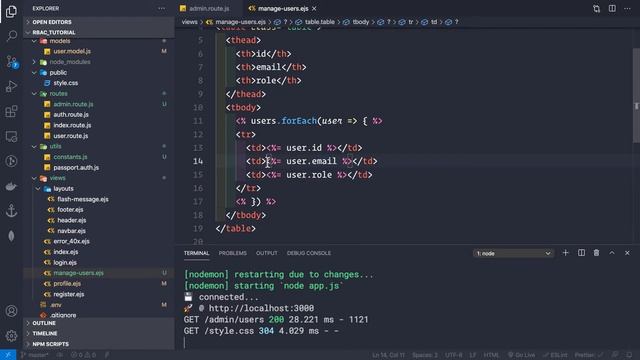
Task: Open Manage gear settings menu
Action: [11, 336]
